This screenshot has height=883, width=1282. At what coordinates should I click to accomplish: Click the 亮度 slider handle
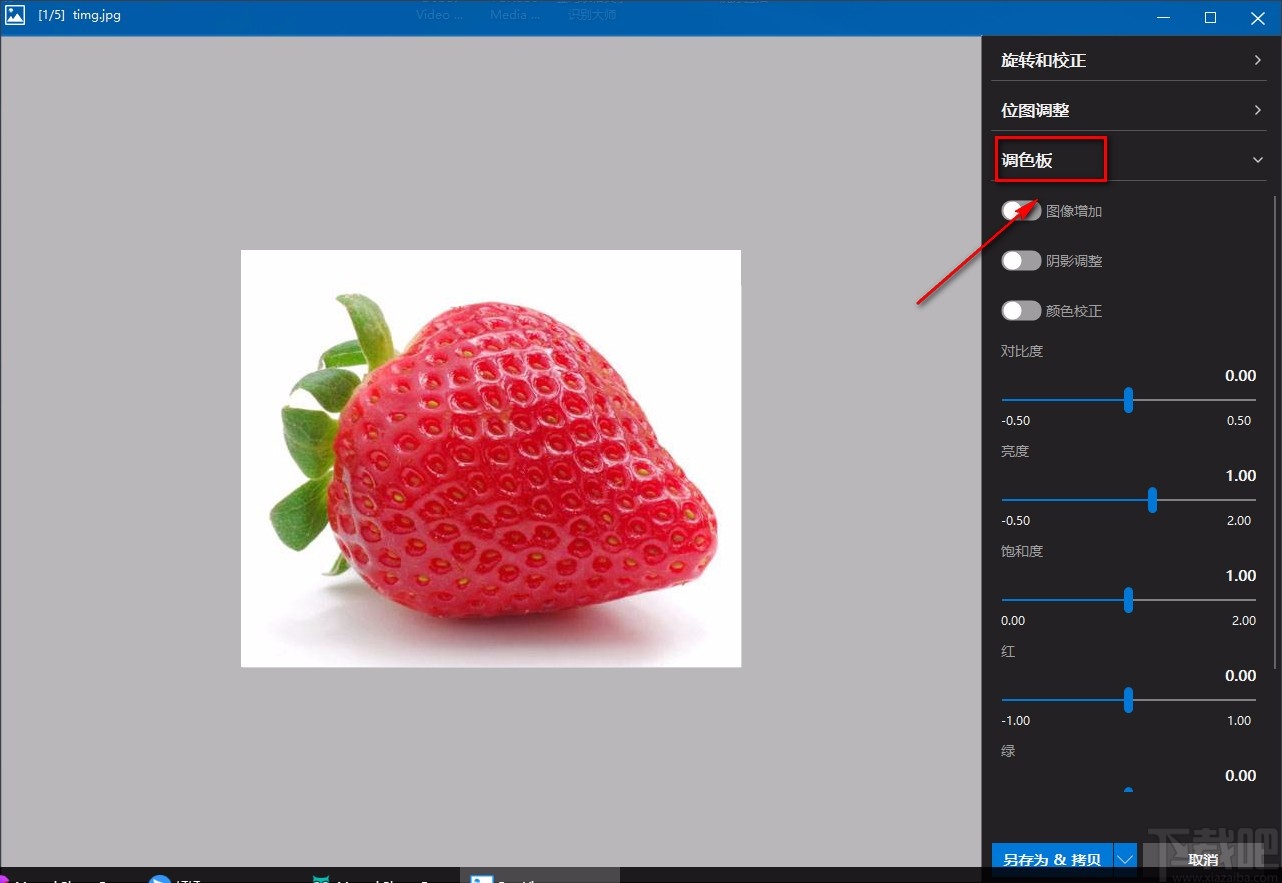pos(1152,500)
